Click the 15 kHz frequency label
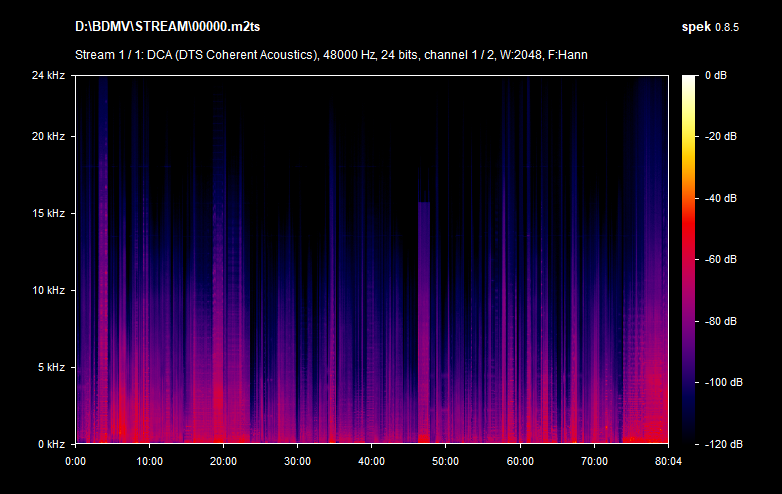Viewport: 782px width, 494px height. (47, 213)
